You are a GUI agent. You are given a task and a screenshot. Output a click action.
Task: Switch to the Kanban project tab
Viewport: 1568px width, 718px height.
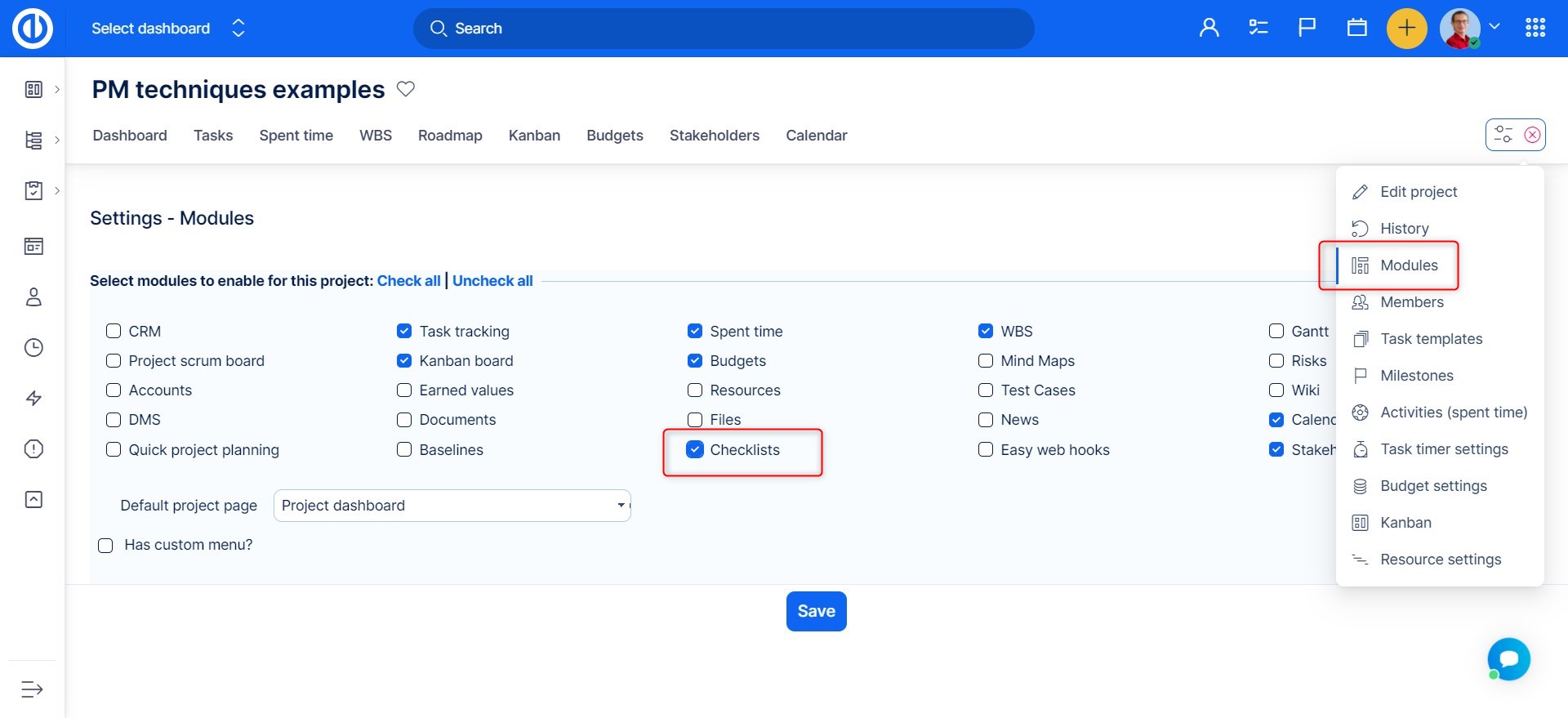coord(534,136)
